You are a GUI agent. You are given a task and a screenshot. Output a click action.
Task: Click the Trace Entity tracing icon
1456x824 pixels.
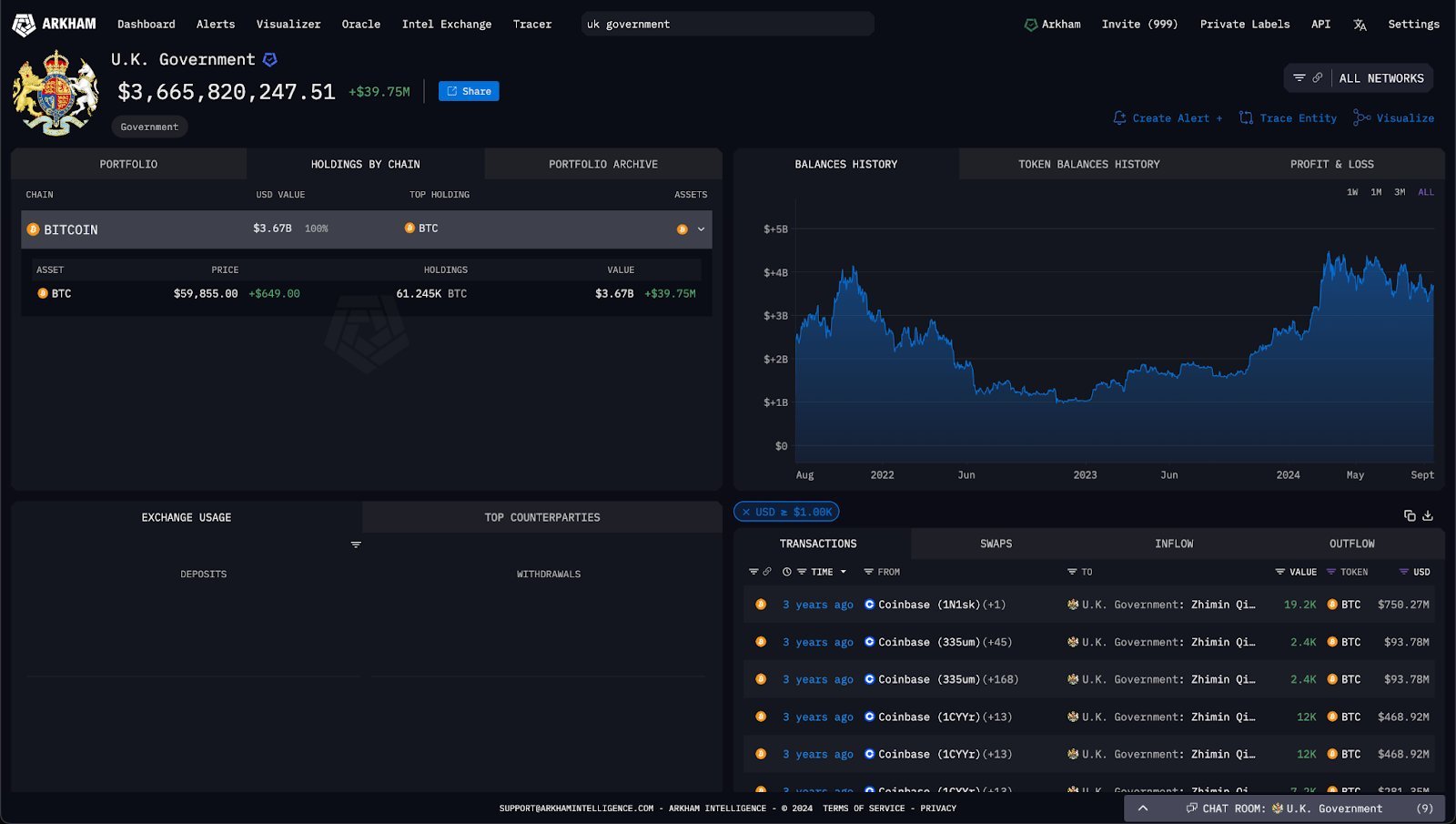(1245, 117)
